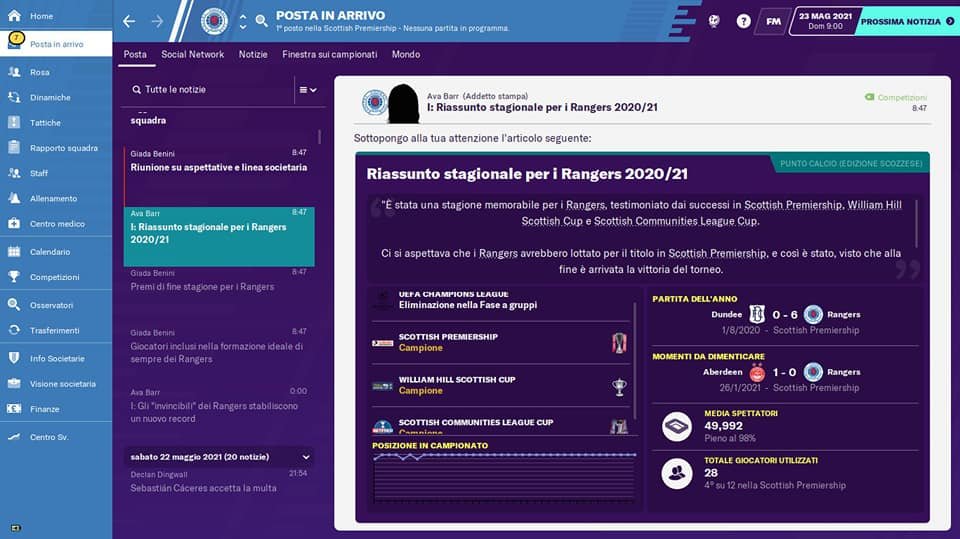Click Scottish Communities League Cup link in quote
The image size is (960, 539).
pyautogui.click(x=675, y=221)
